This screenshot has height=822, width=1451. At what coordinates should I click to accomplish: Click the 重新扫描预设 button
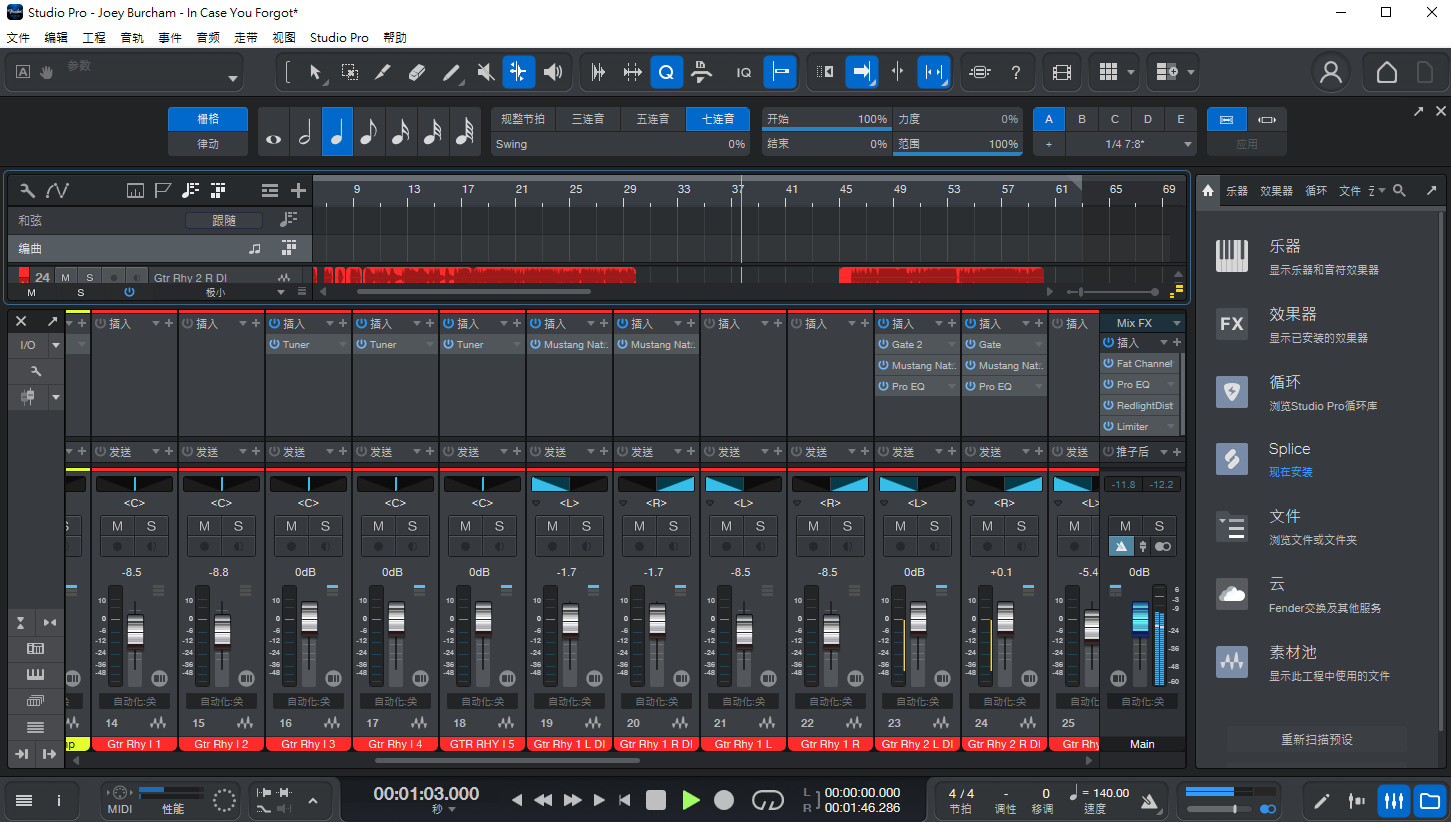1317,740
